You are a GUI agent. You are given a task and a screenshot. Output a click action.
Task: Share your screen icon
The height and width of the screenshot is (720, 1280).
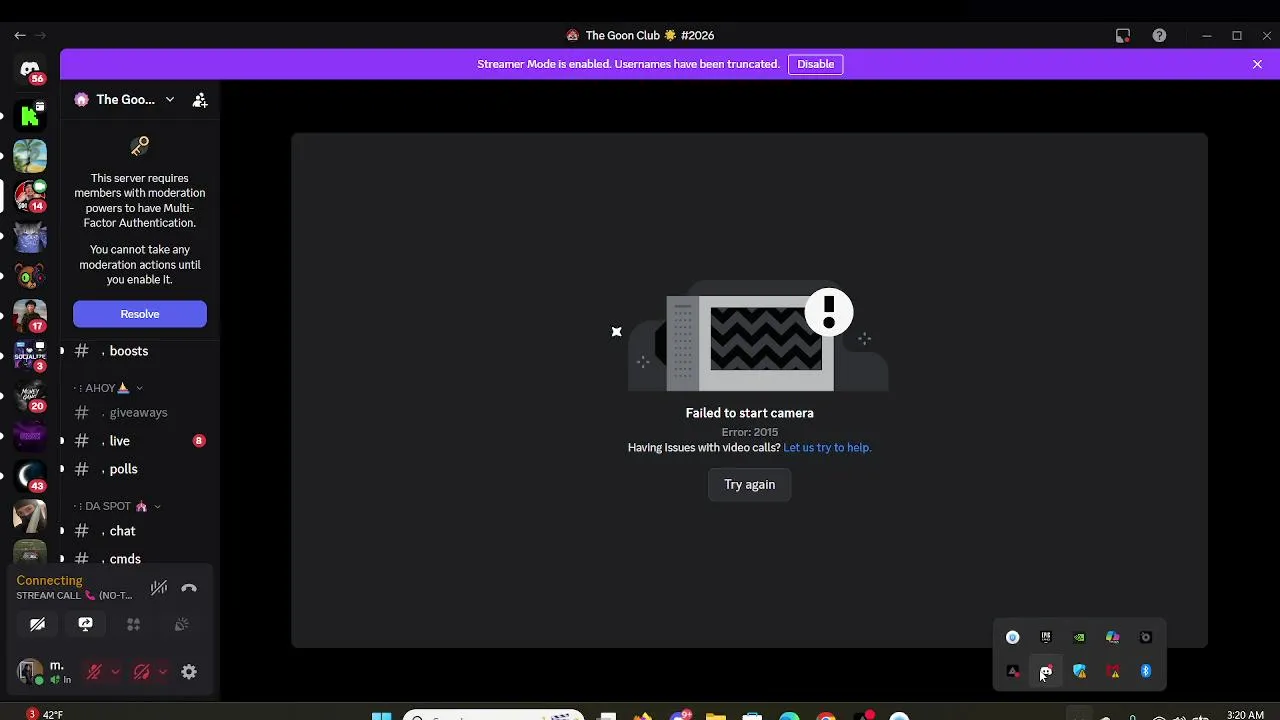pos(85,624)
